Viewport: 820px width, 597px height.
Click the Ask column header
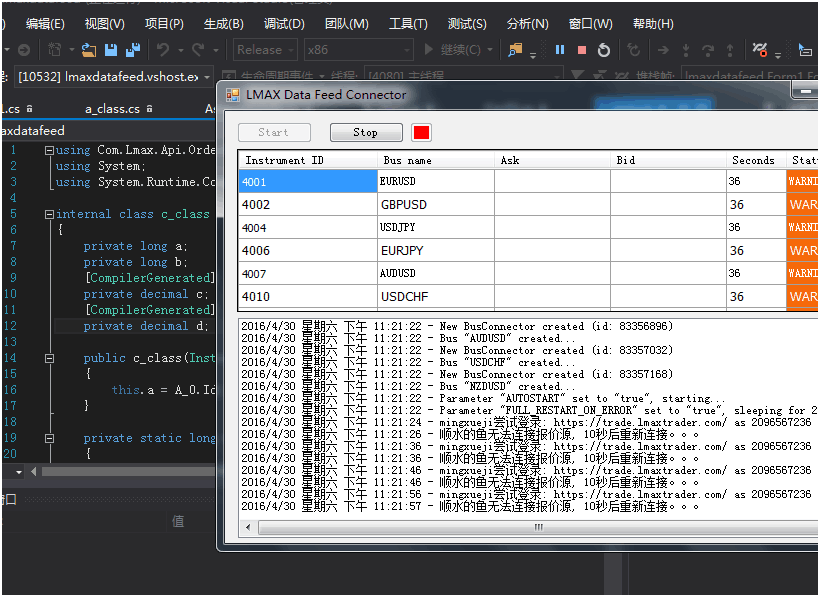(x=552, y=160)
